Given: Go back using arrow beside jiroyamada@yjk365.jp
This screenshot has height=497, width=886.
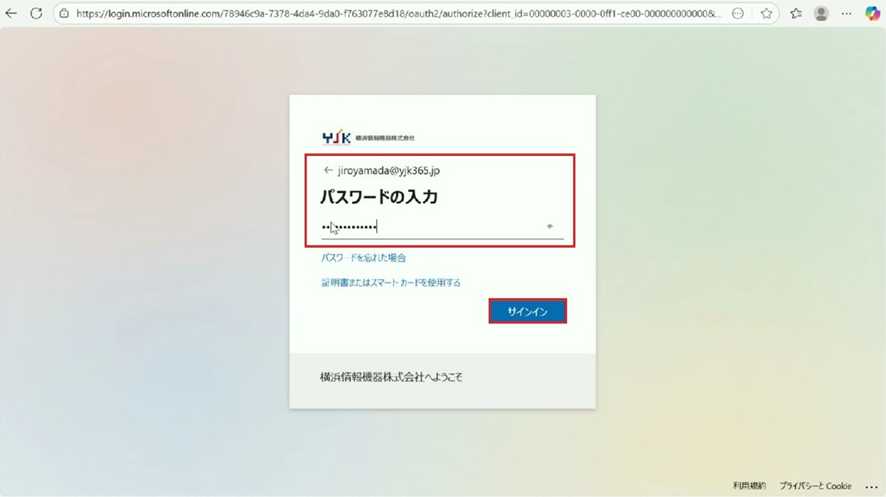Looking at the screenshot, I should (x=328, y=171).
